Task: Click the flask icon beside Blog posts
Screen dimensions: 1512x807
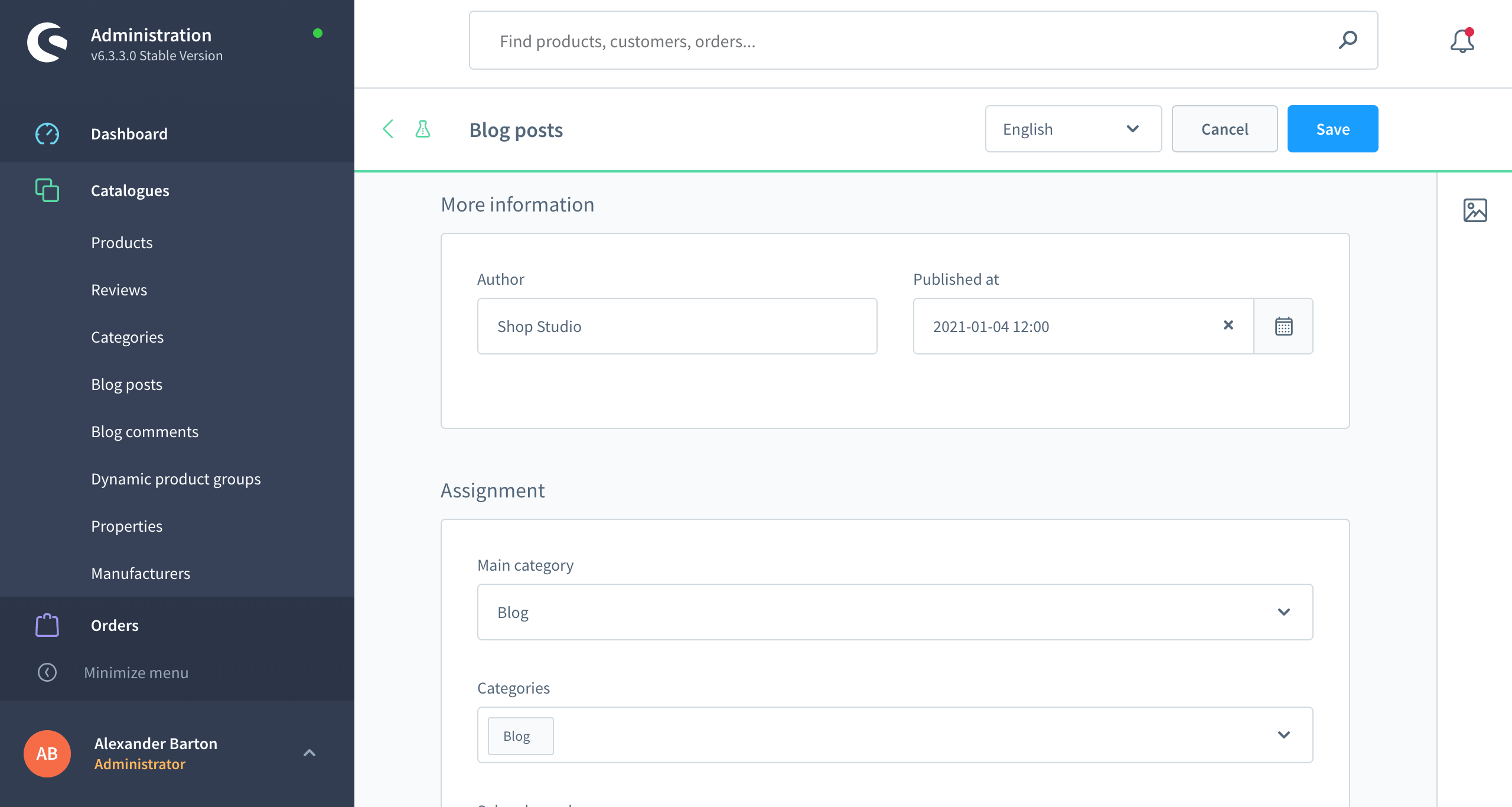Action: (423, 129)
